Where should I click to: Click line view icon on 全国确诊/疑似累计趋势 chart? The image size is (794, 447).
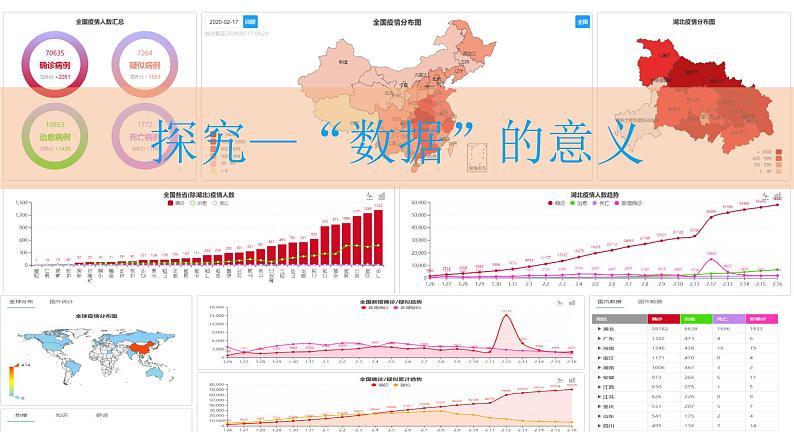[x=560, y=381]
